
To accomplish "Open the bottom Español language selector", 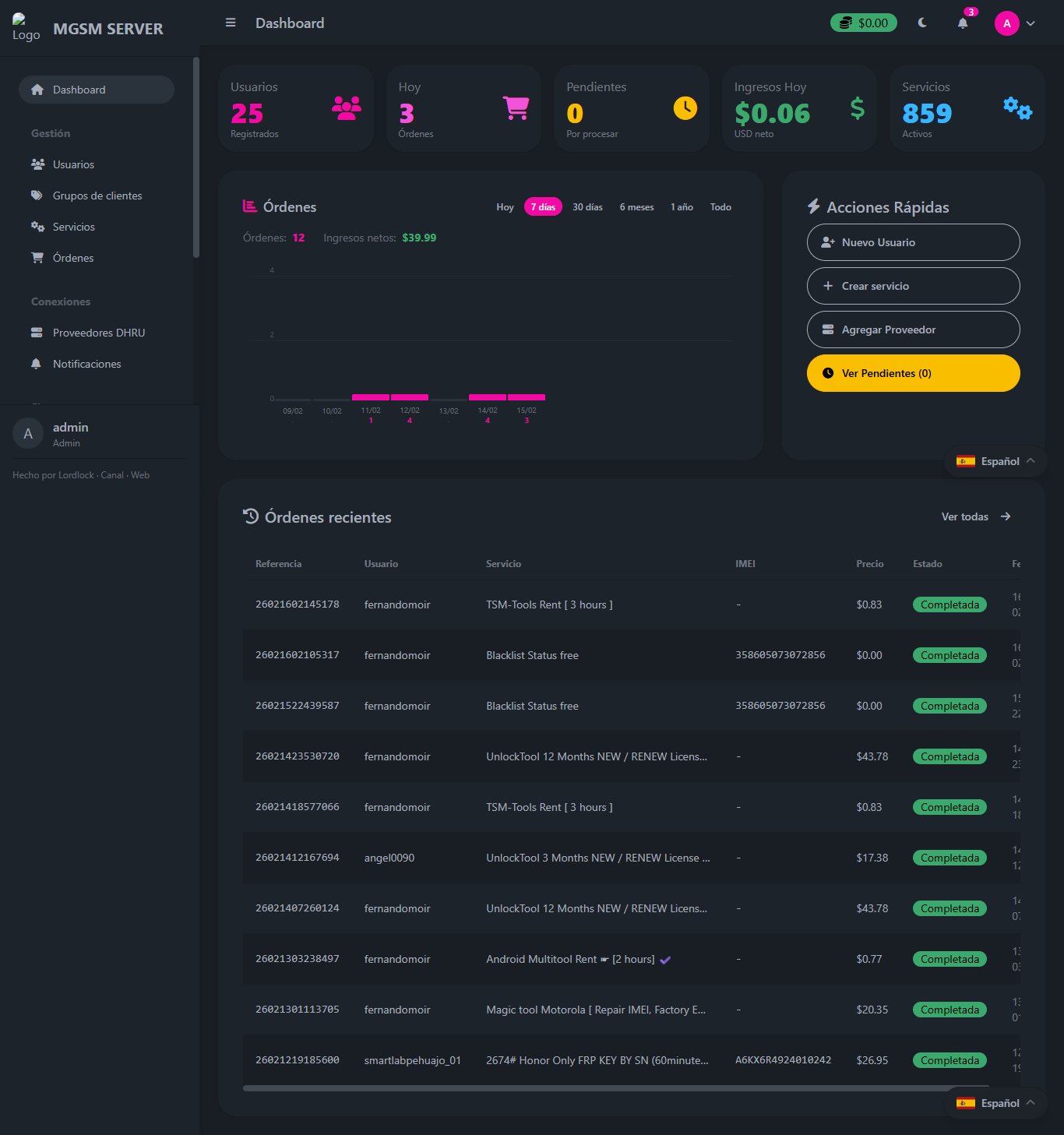I will tap(995, 1103).
